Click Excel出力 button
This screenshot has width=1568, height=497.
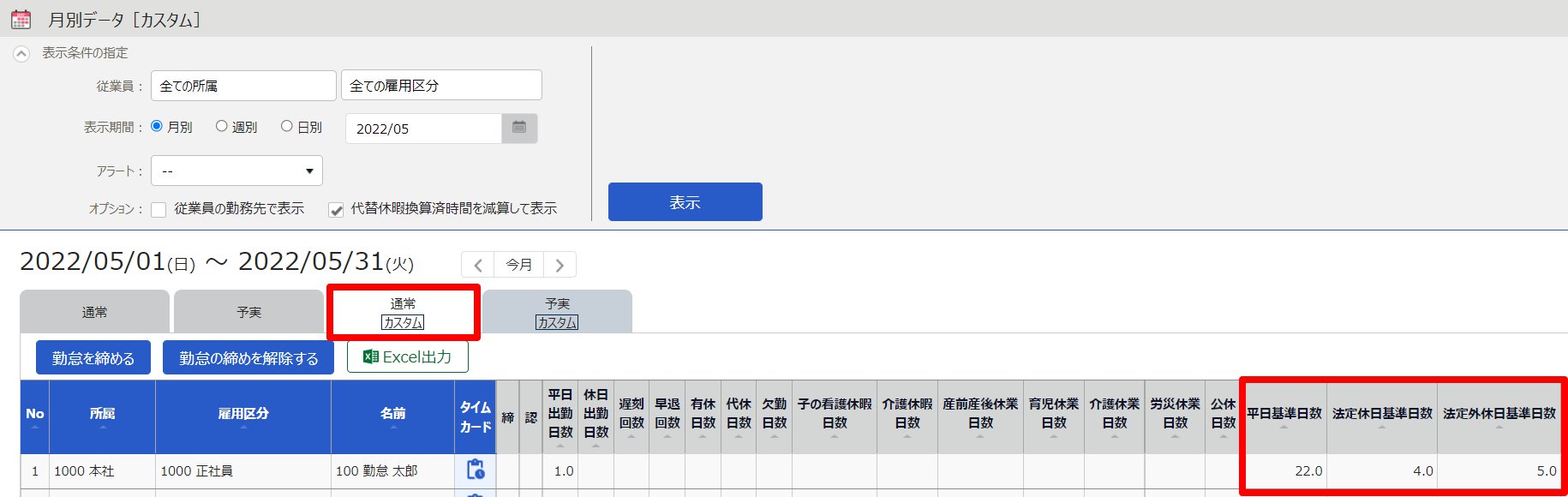[408, 356]
